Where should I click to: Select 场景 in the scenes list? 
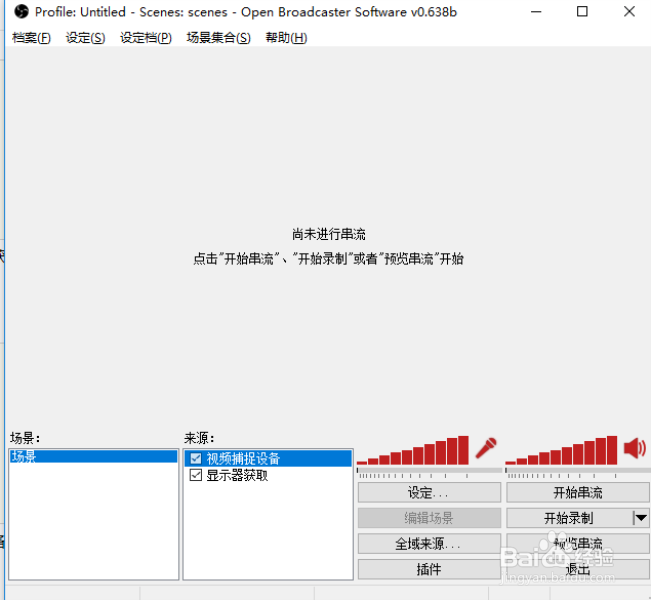pyautogui.click(x=93, y=456)
